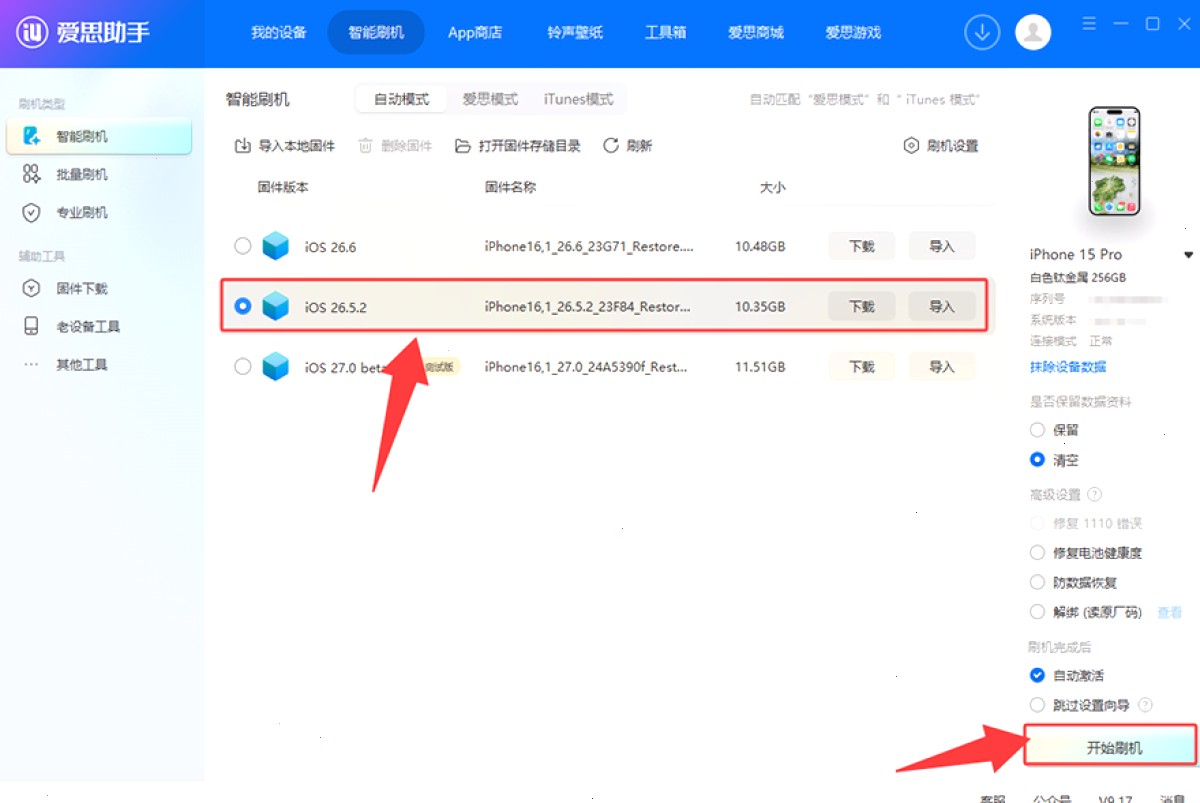Enable 防数据恢复 option

point(1037,582)
